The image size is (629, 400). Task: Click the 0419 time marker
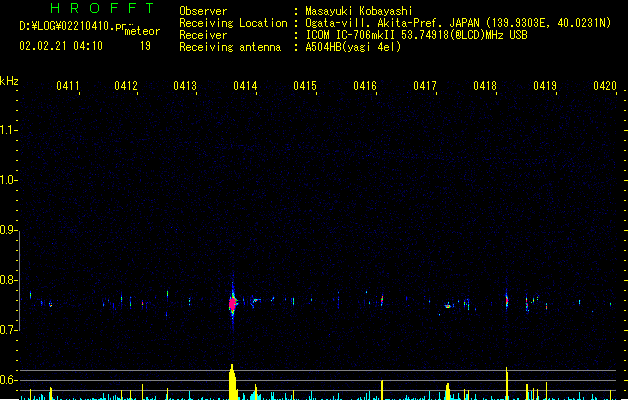point(545,86)
